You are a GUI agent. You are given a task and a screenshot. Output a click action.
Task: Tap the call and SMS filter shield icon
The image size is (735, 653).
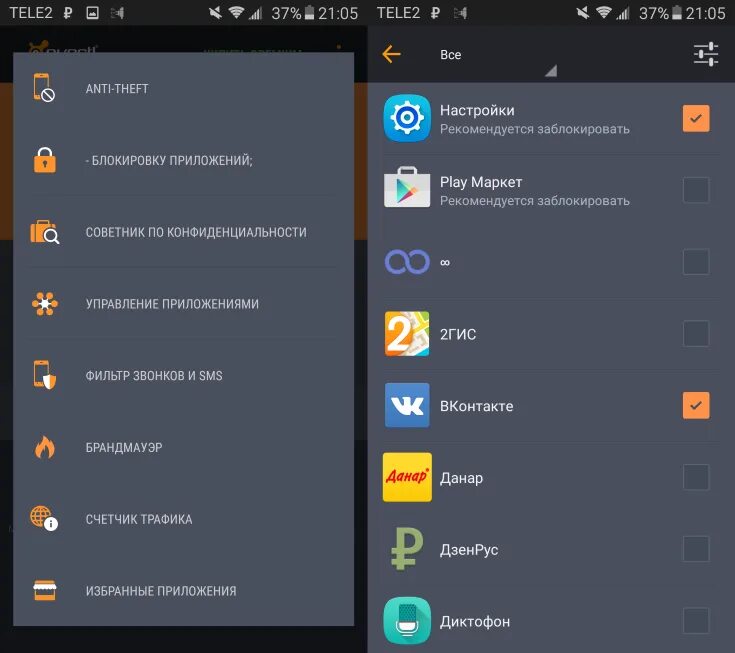(45, 375)
